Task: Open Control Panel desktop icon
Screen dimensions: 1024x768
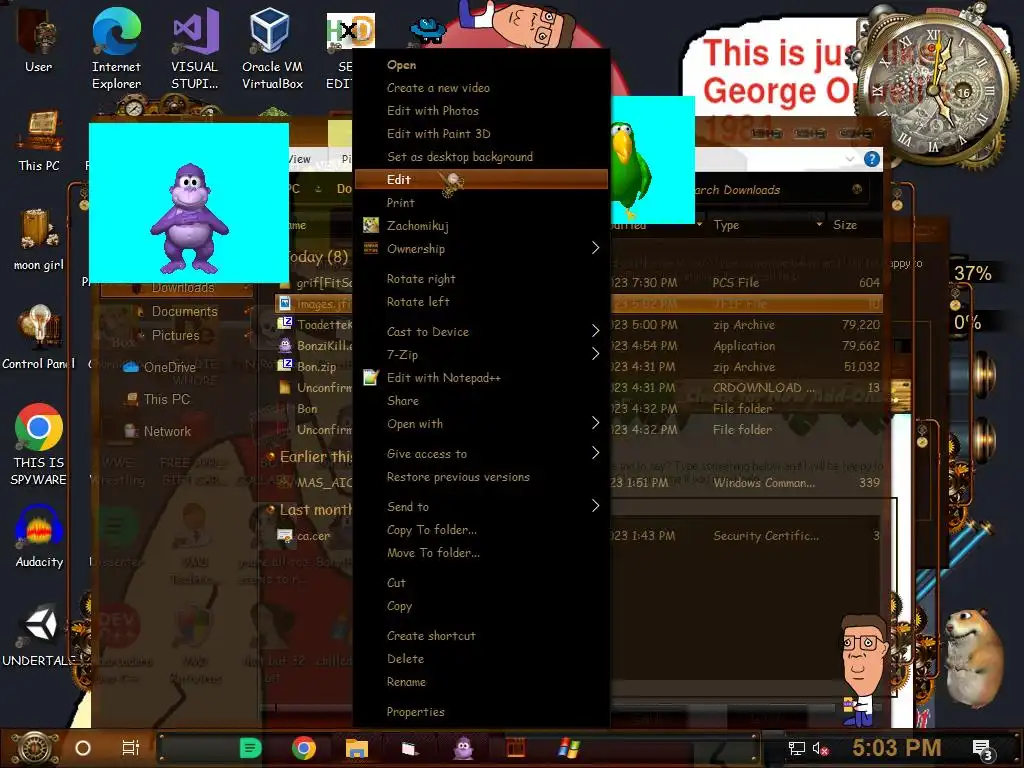Action: (x=39, y=338)
